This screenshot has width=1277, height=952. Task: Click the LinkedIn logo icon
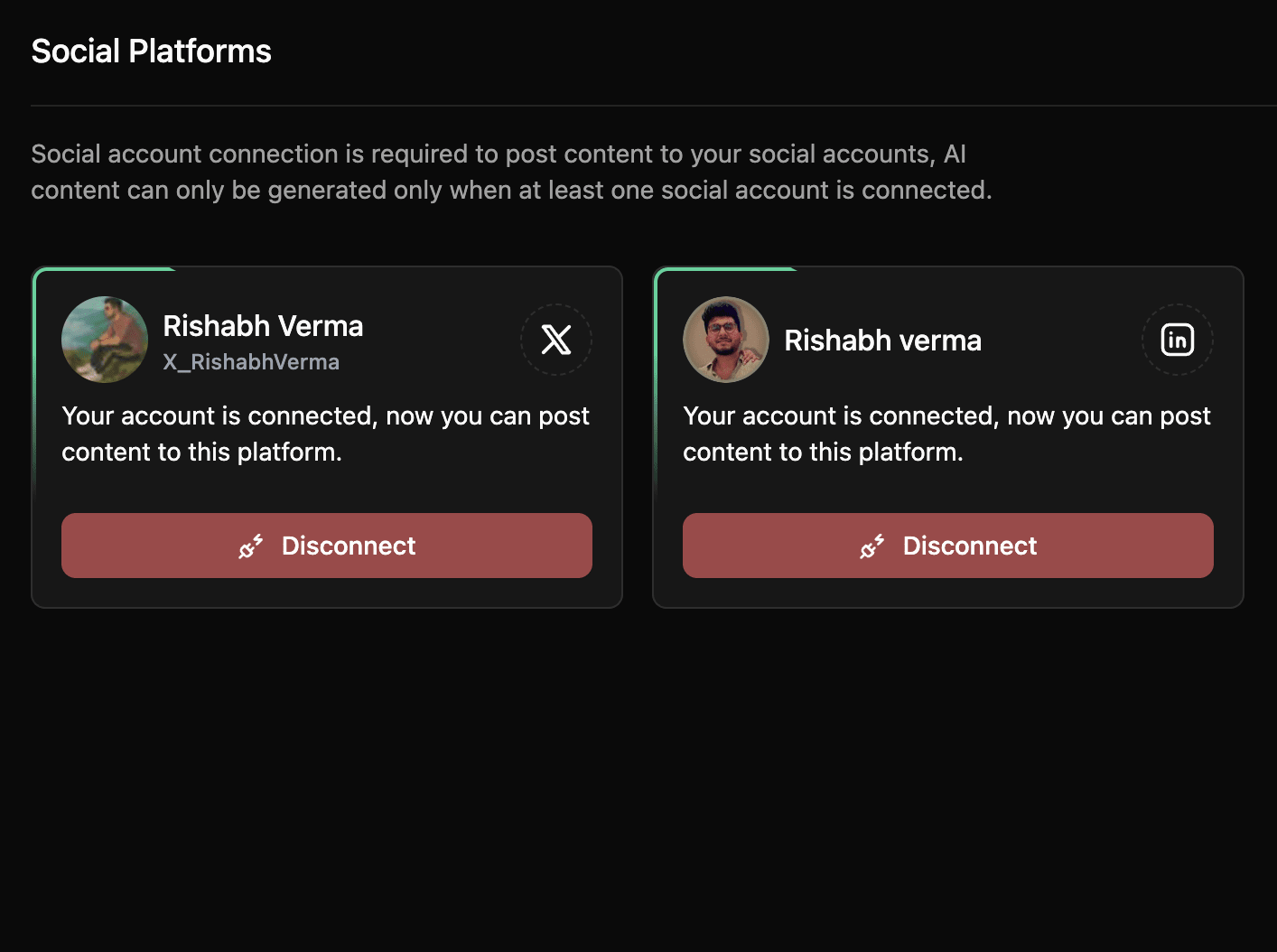(x=1178, y=340)
